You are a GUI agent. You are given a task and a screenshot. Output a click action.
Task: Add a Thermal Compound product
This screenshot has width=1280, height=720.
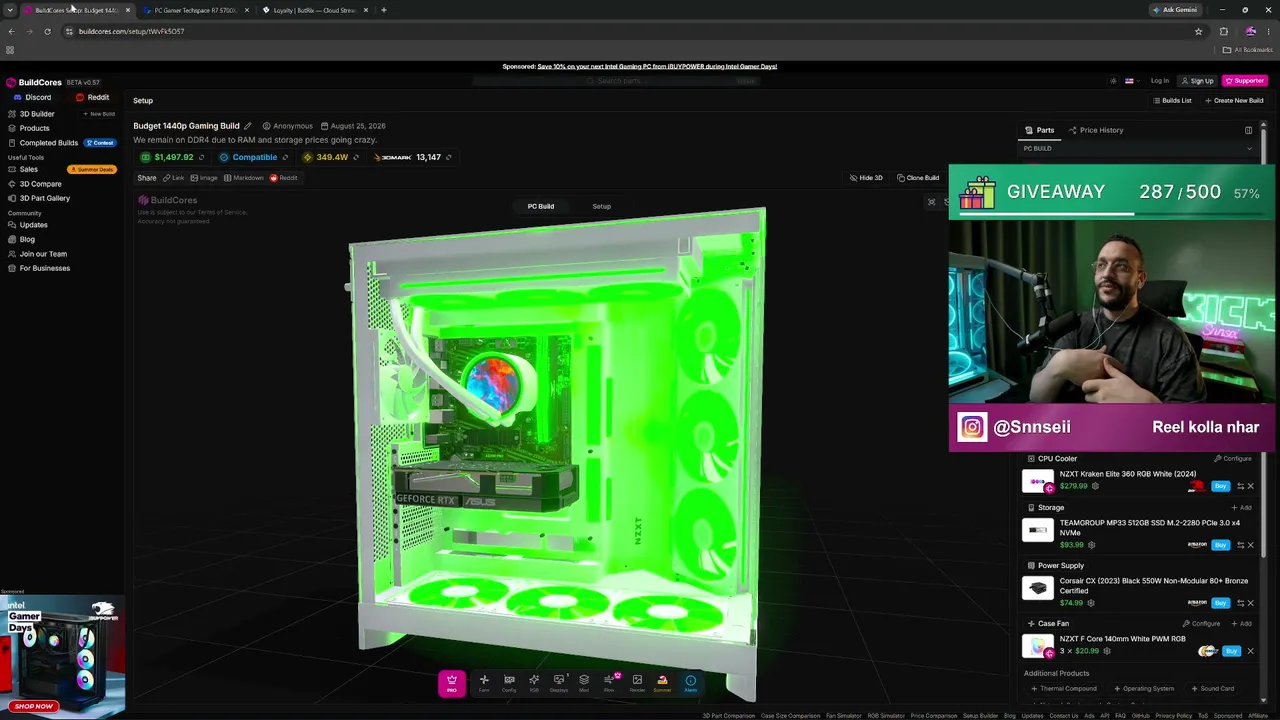pos(1064,689)
